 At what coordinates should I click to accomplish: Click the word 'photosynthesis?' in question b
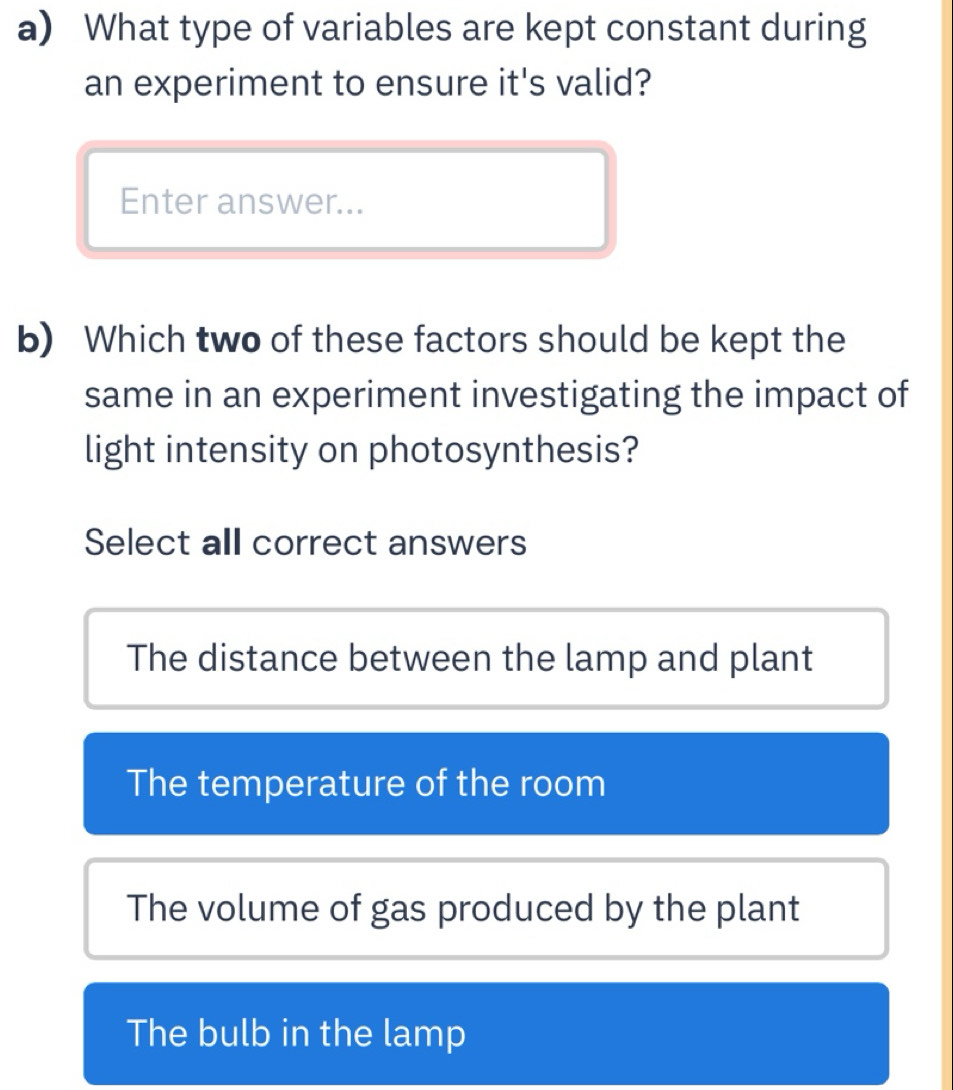click(503, 450)
